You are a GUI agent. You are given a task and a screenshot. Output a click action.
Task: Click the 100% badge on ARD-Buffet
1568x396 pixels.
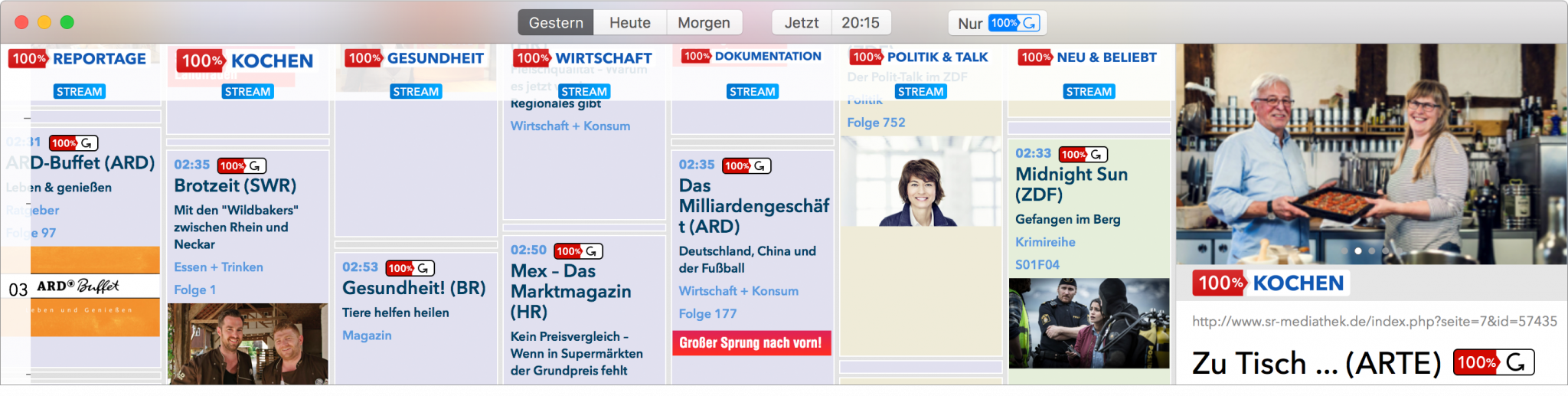coord(73,143)
